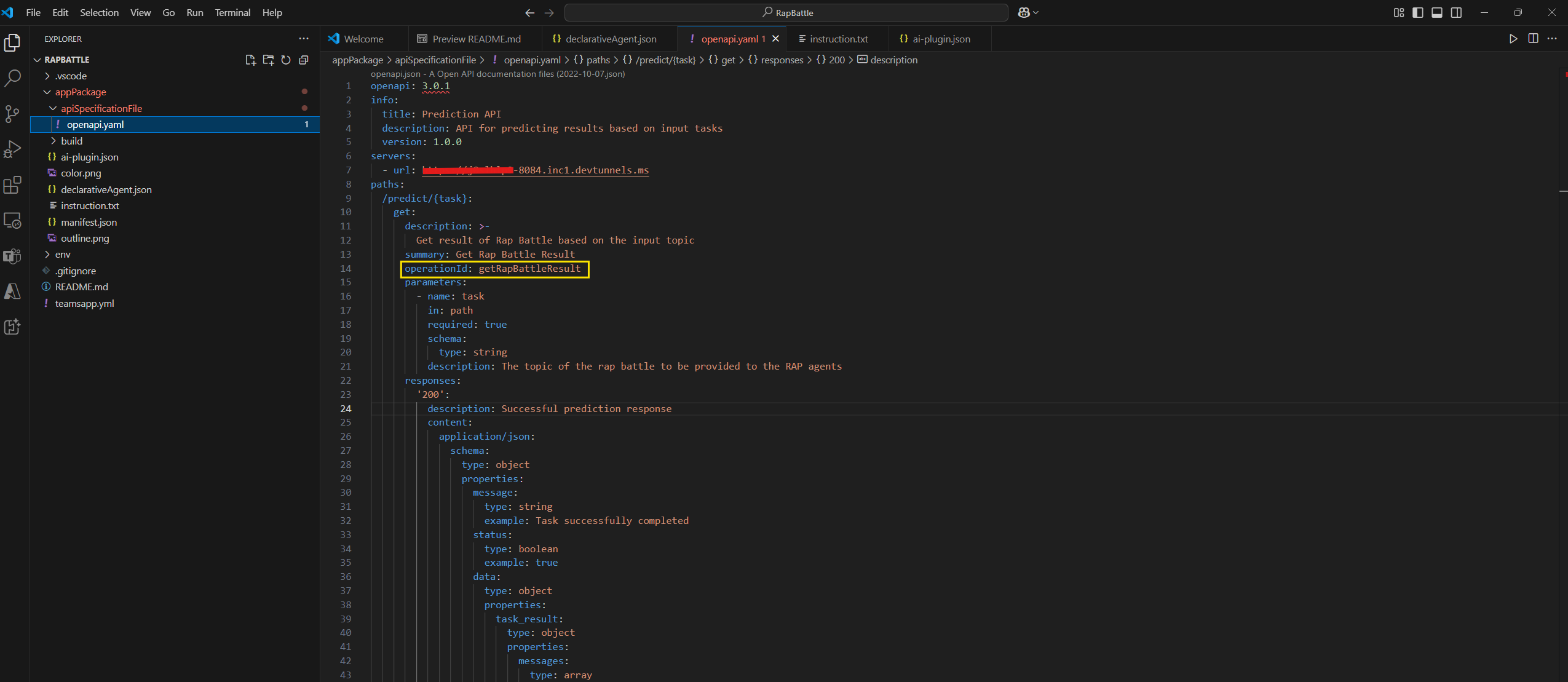Screen dimensions: 1568x682
Task: Click the New Folder icon in explorer
Action: [x=268, y=60]
